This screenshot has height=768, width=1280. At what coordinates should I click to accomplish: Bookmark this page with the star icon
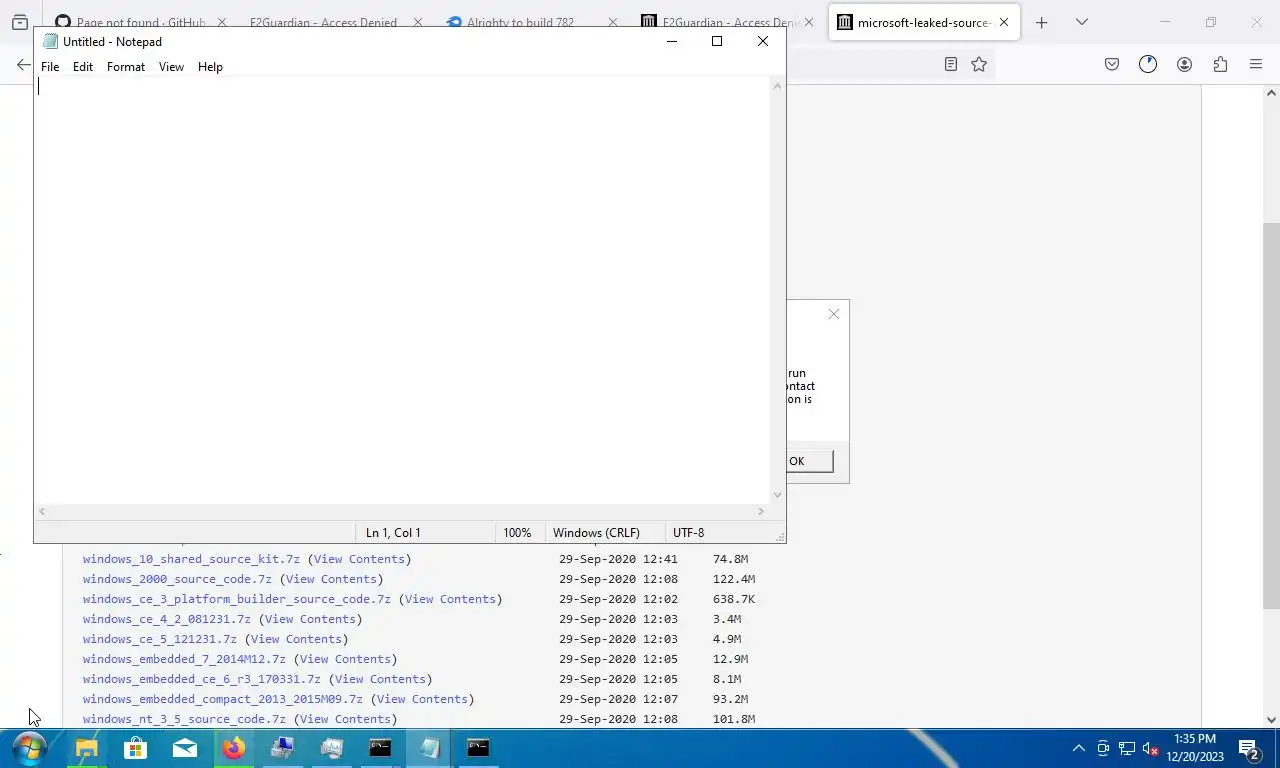[979, 64]
